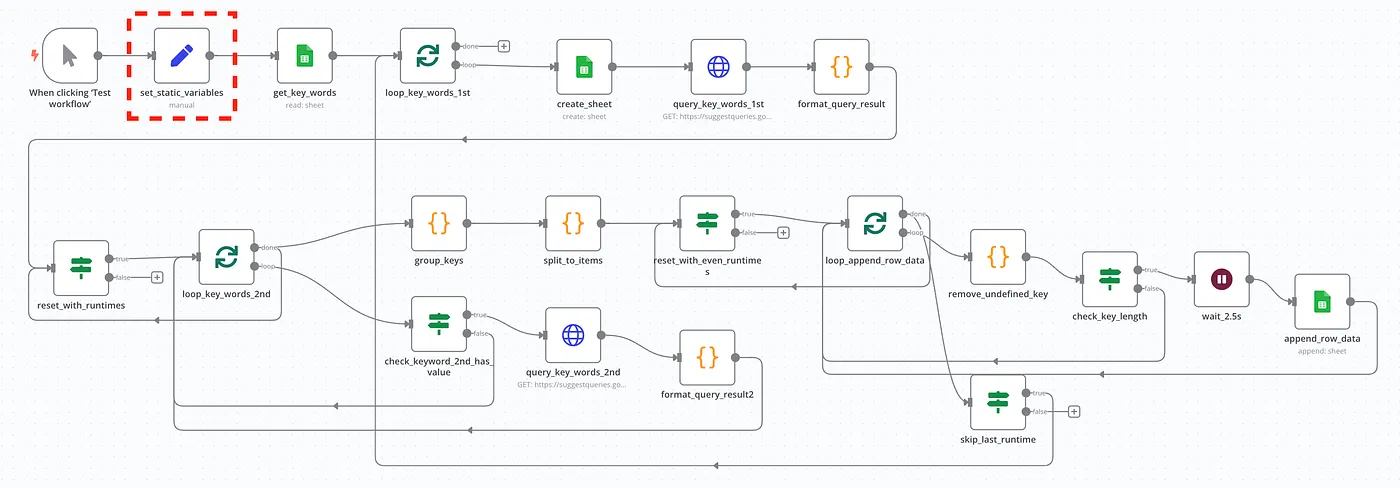Open the loop_append_row_data loop node
The height and width of the screenshot is (488, 1400).
pos(875,223)
